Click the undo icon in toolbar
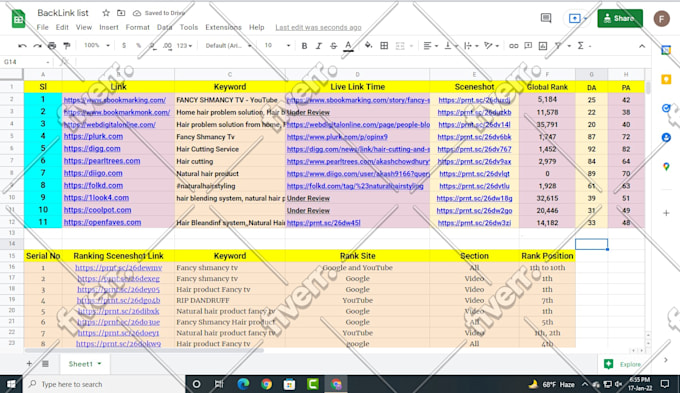 coord(22,46)
